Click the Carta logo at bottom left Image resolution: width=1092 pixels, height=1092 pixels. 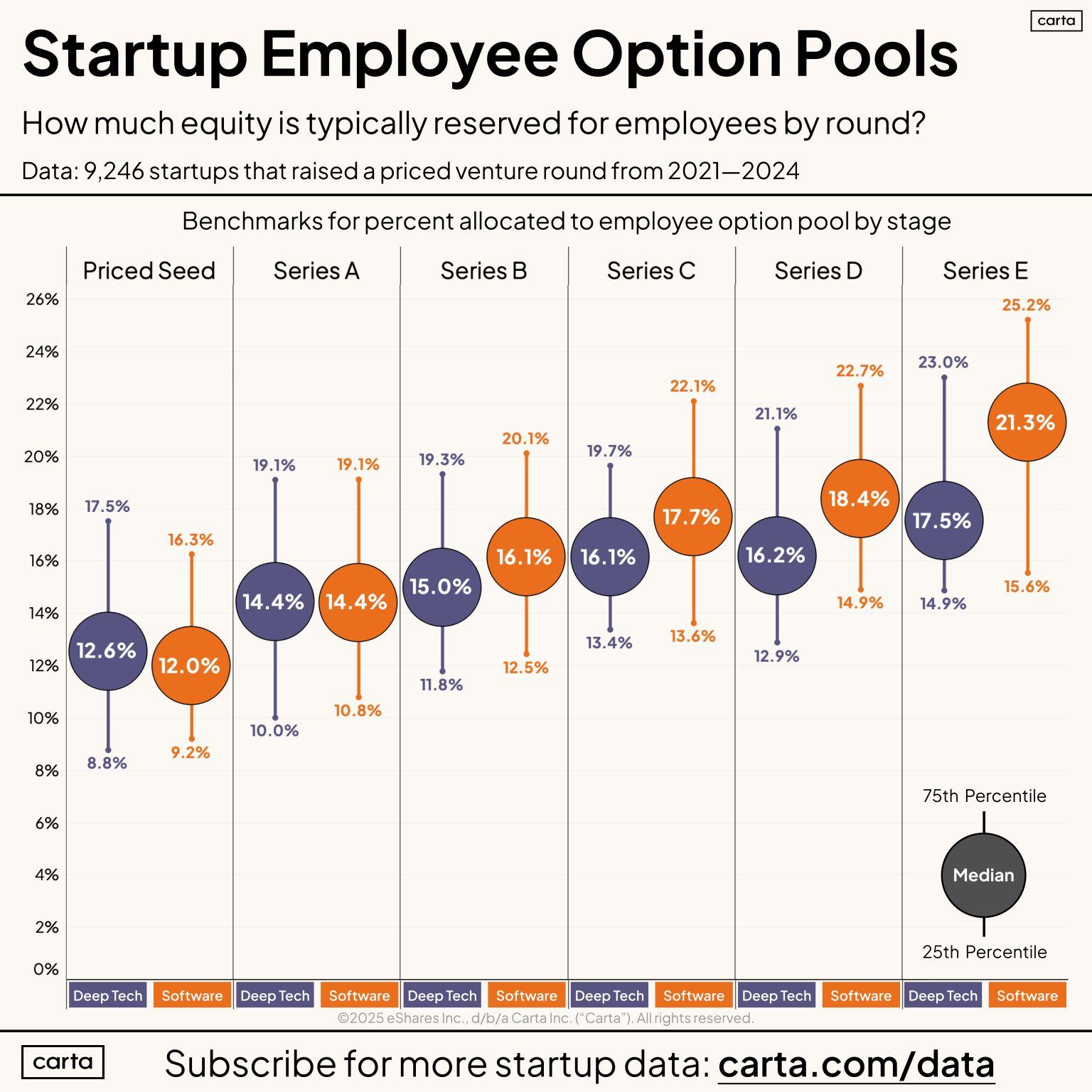point(63,1062)
